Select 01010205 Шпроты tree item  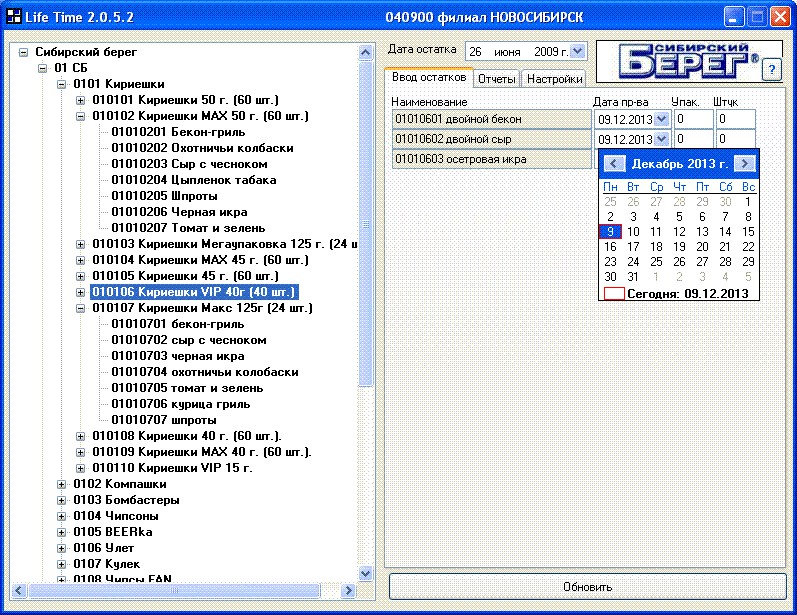coord(164,196)
